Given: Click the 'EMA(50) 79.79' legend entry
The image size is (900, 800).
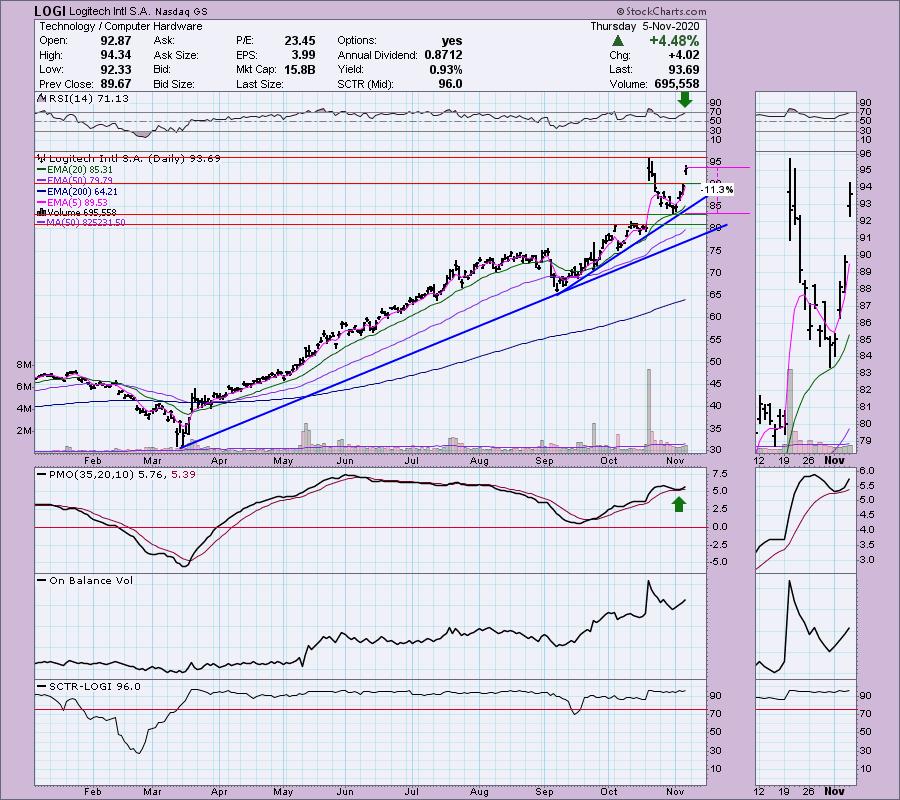Looking at the screenshot, I should [x=80, y=180].
